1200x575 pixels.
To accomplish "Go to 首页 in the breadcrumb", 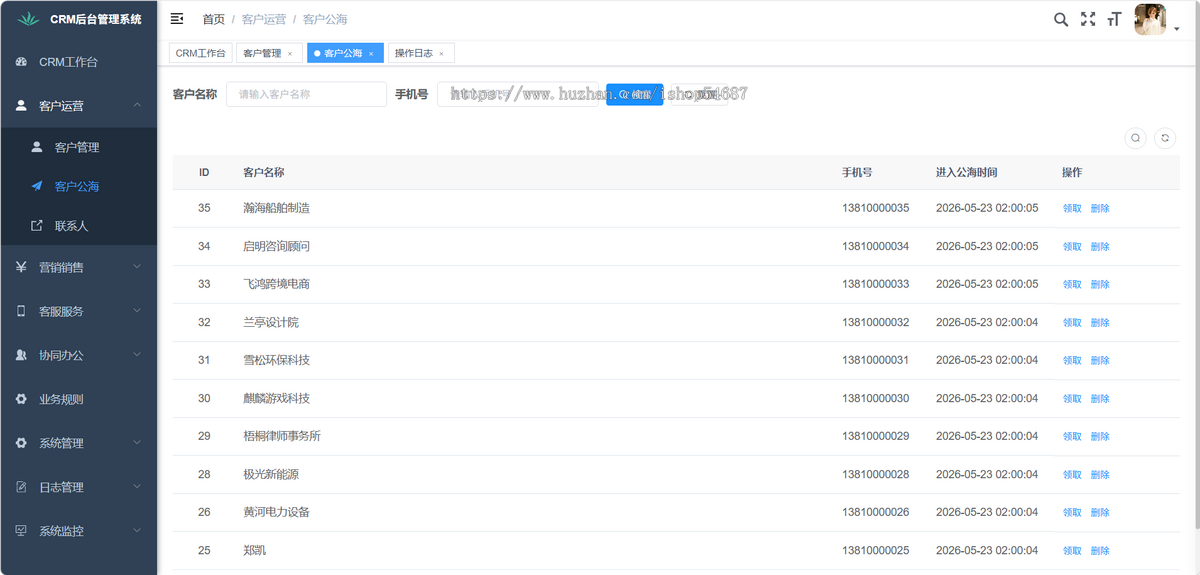I will point(213,19).
